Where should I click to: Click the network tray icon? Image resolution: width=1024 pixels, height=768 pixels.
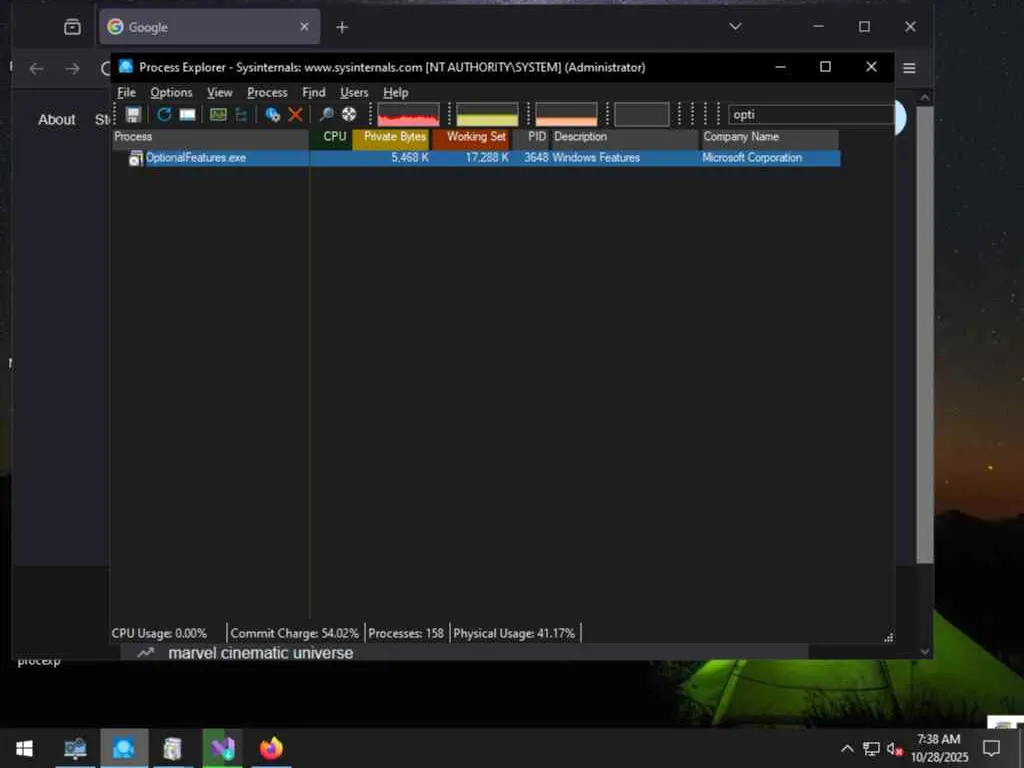click(871, 749)
